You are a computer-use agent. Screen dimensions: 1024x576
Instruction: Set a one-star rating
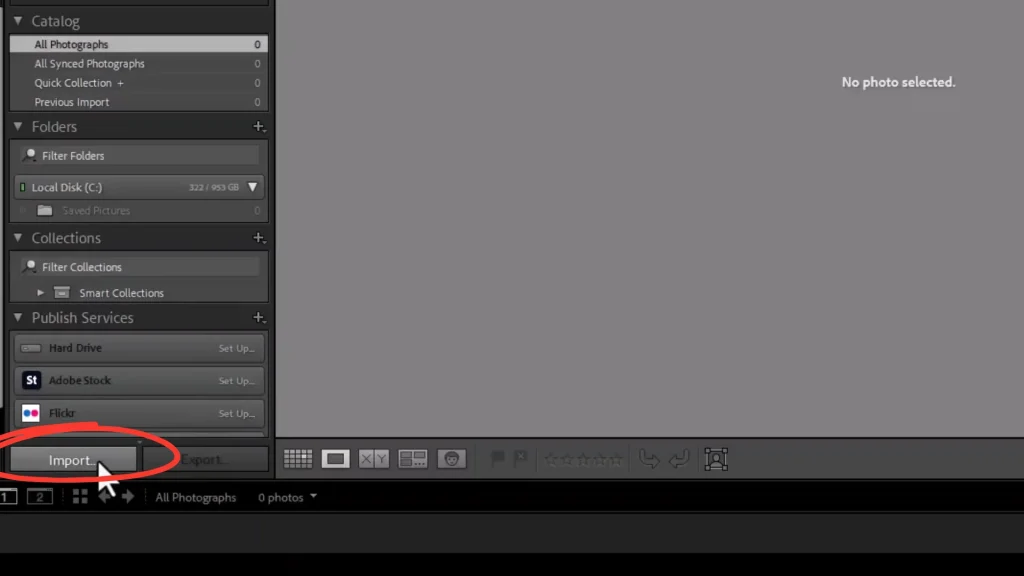pos(552,460)
